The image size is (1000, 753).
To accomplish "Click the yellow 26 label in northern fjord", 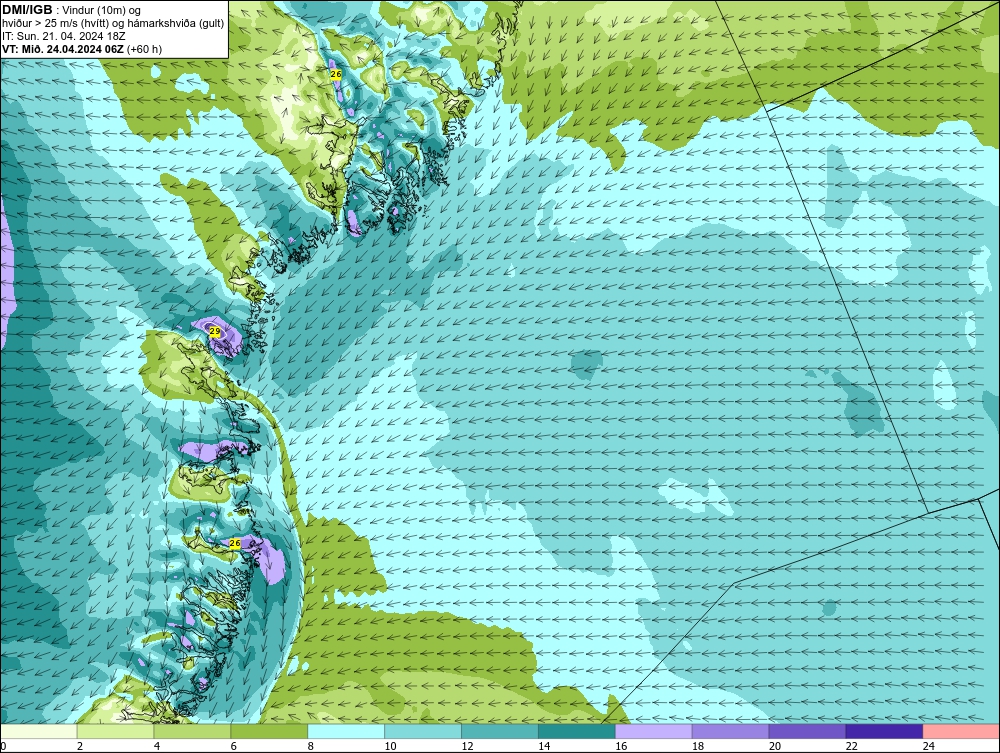I will [x=336, y=74].
